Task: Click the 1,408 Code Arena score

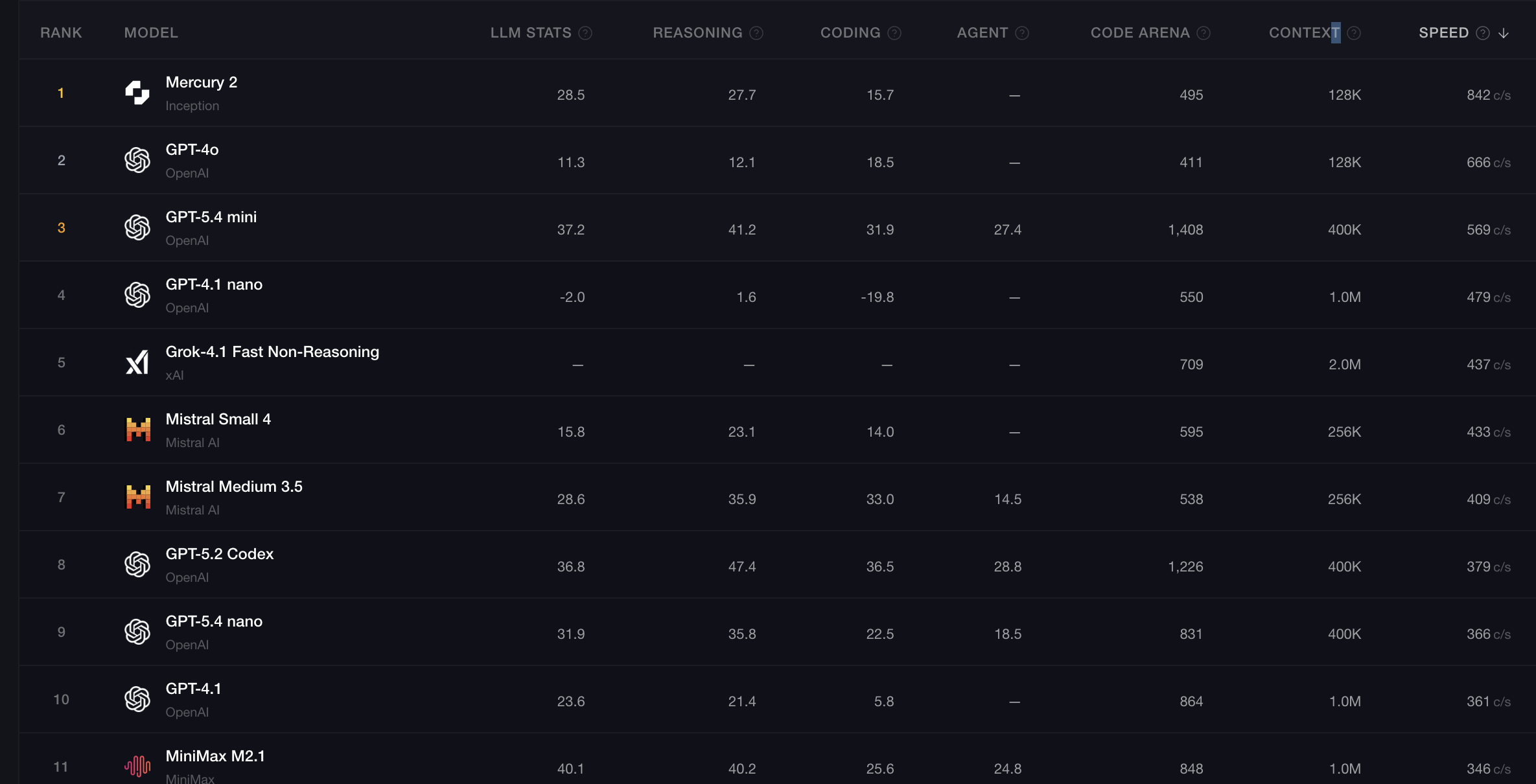Action: point(1185,230)
